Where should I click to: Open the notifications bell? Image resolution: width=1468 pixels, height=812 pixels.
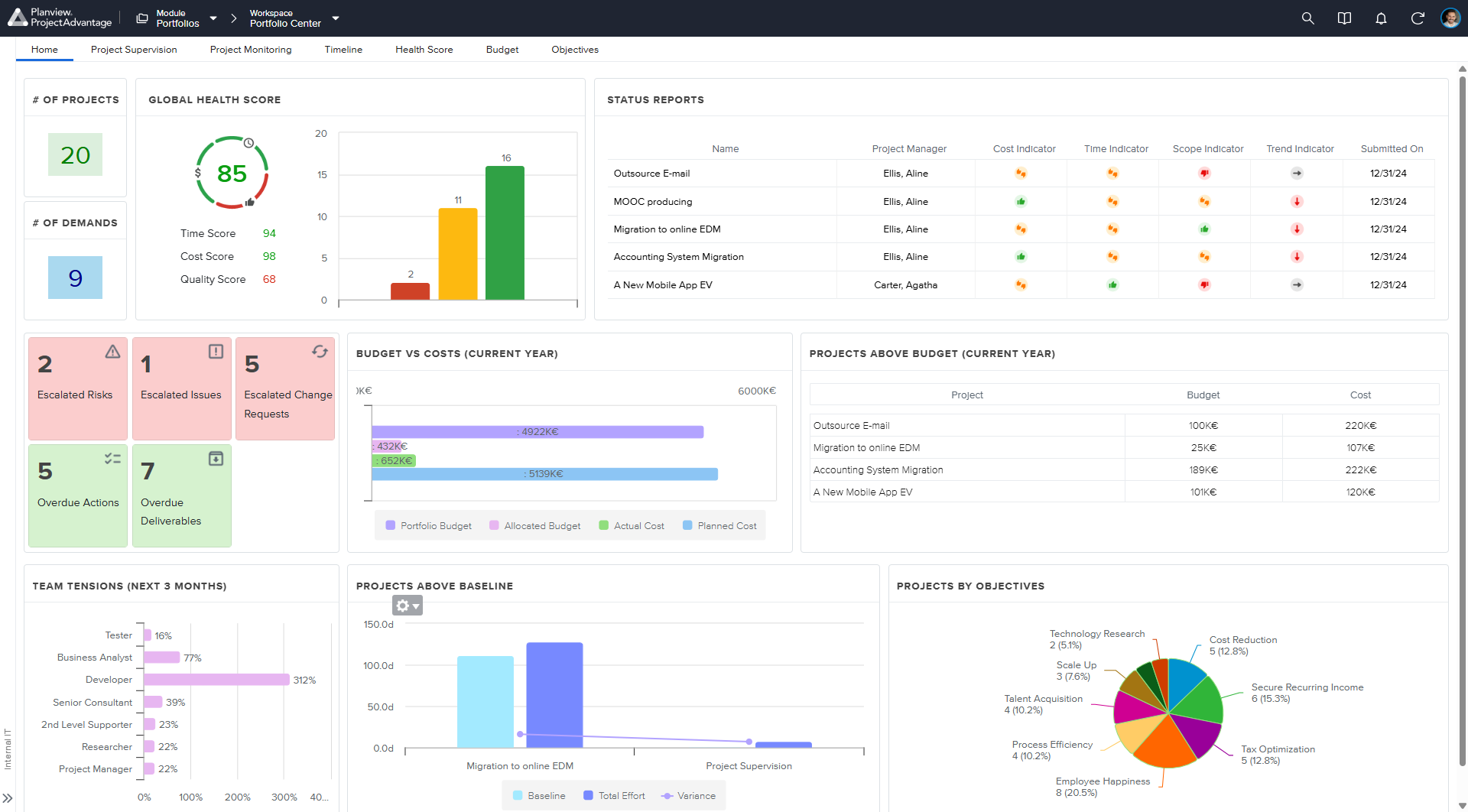point(1381,18)
